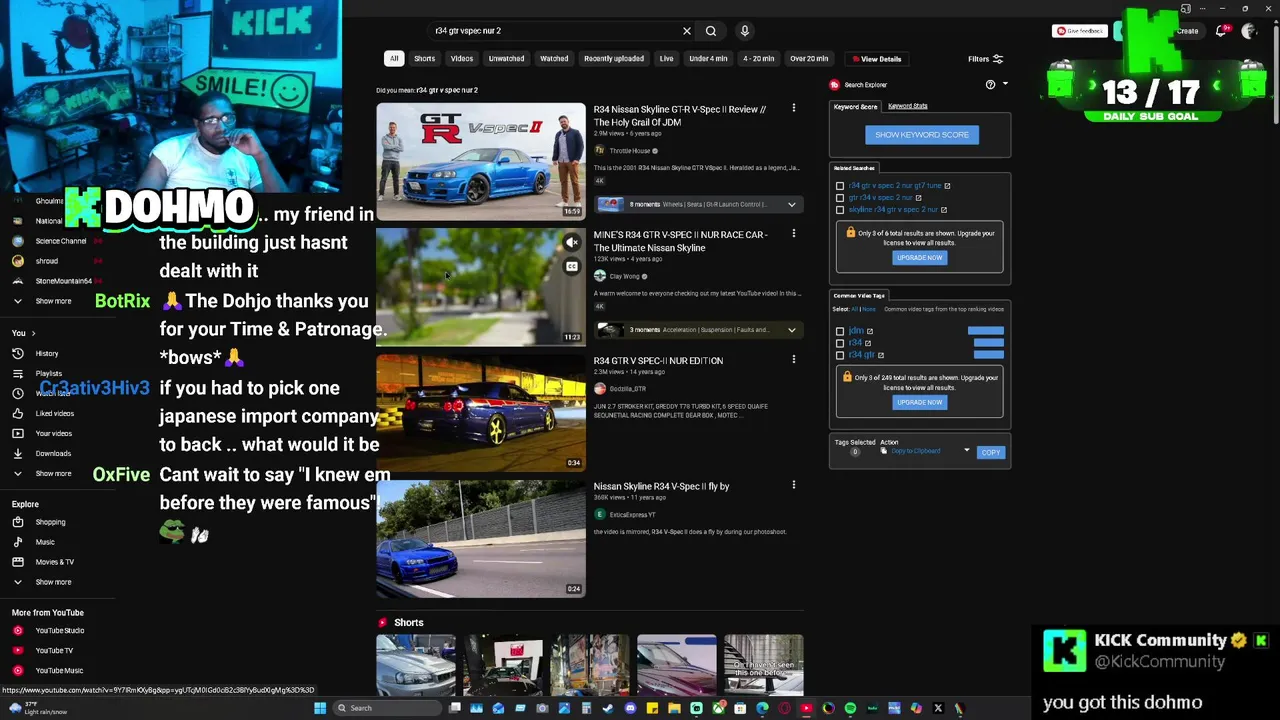Image resolution: width=1280 pixels, height=720 pixels.
Task: Expand Show more under the You section
Action: 53,473
